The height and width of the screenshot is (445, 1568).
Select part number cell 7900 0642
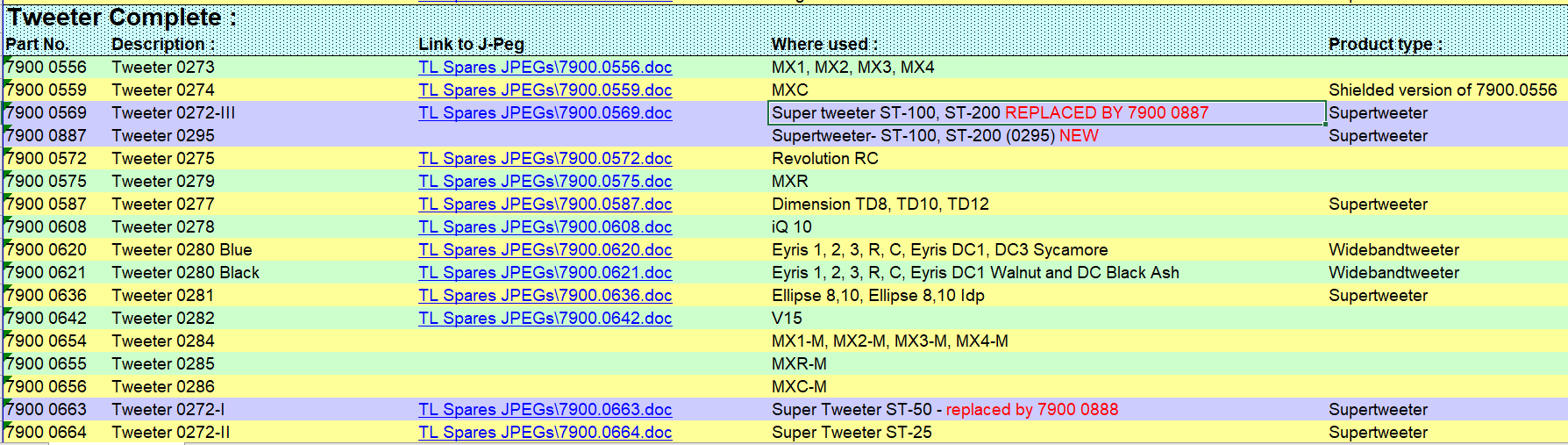point(46,319)
